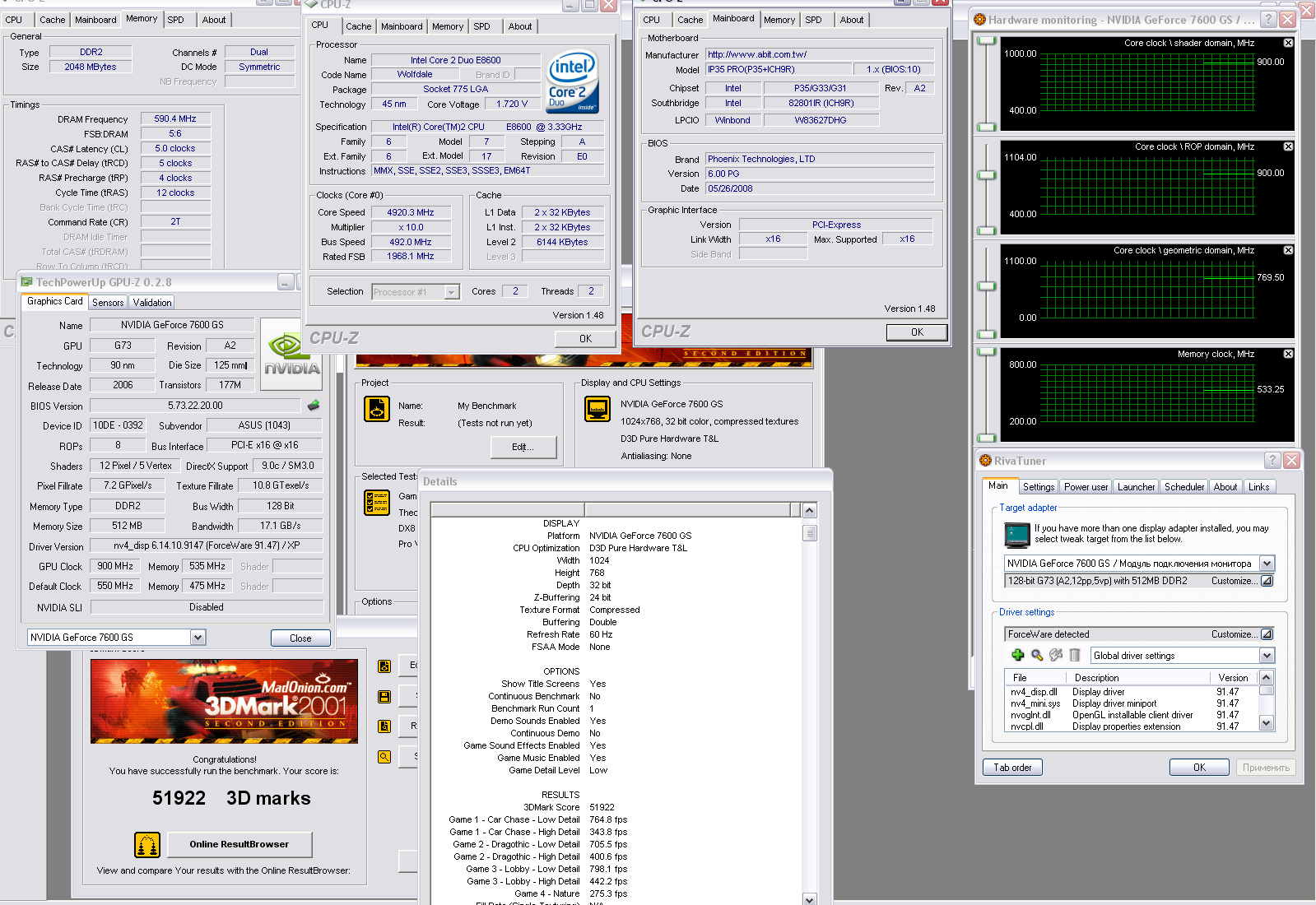
Task: Click the wrench edit icon in RivaTuner
Action: pyautogui.click(x=1056, y=655)
